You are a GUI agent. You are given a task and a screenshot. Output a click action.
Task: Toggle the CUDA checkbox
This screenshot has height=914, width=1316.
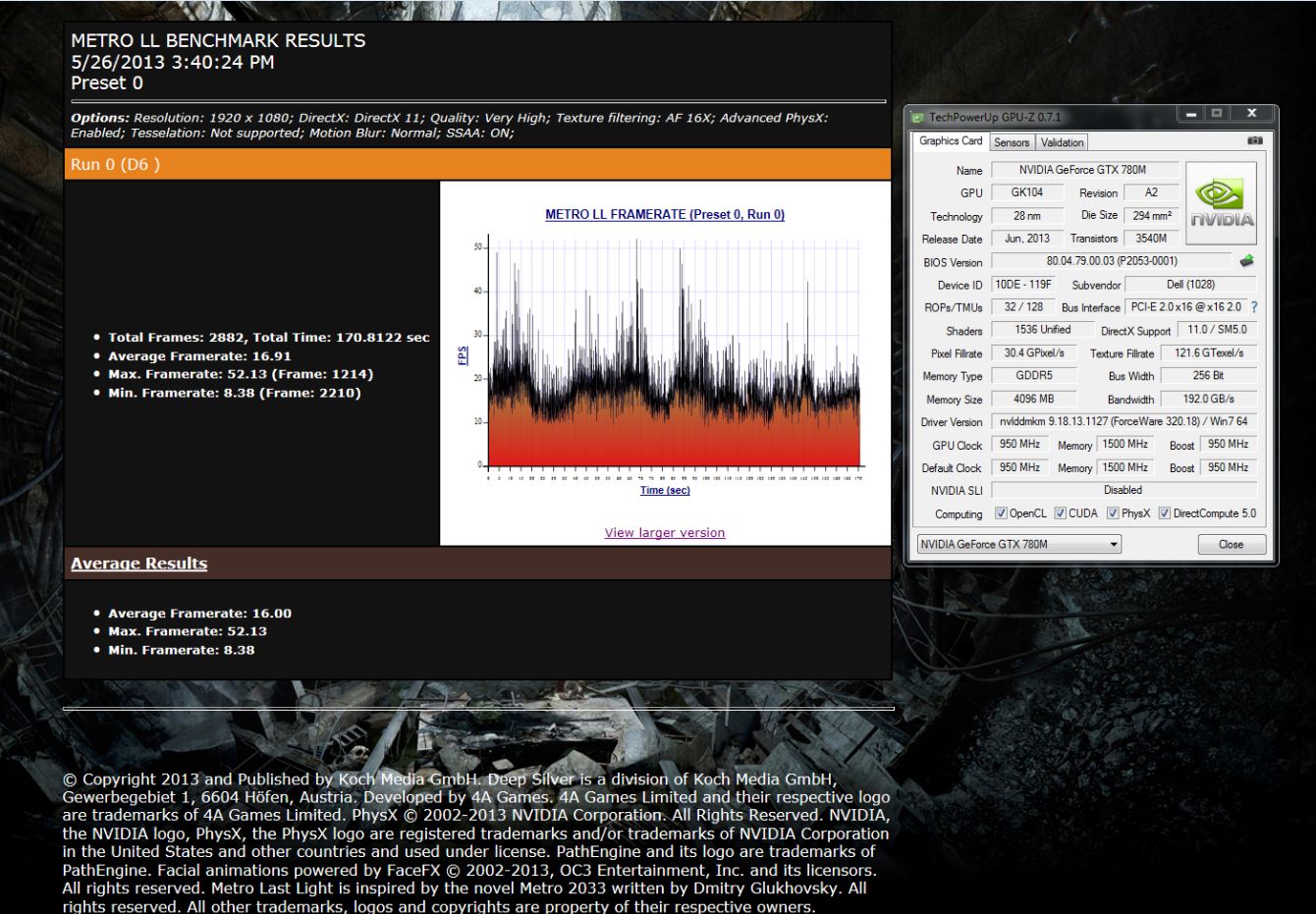coord(1061,512)
